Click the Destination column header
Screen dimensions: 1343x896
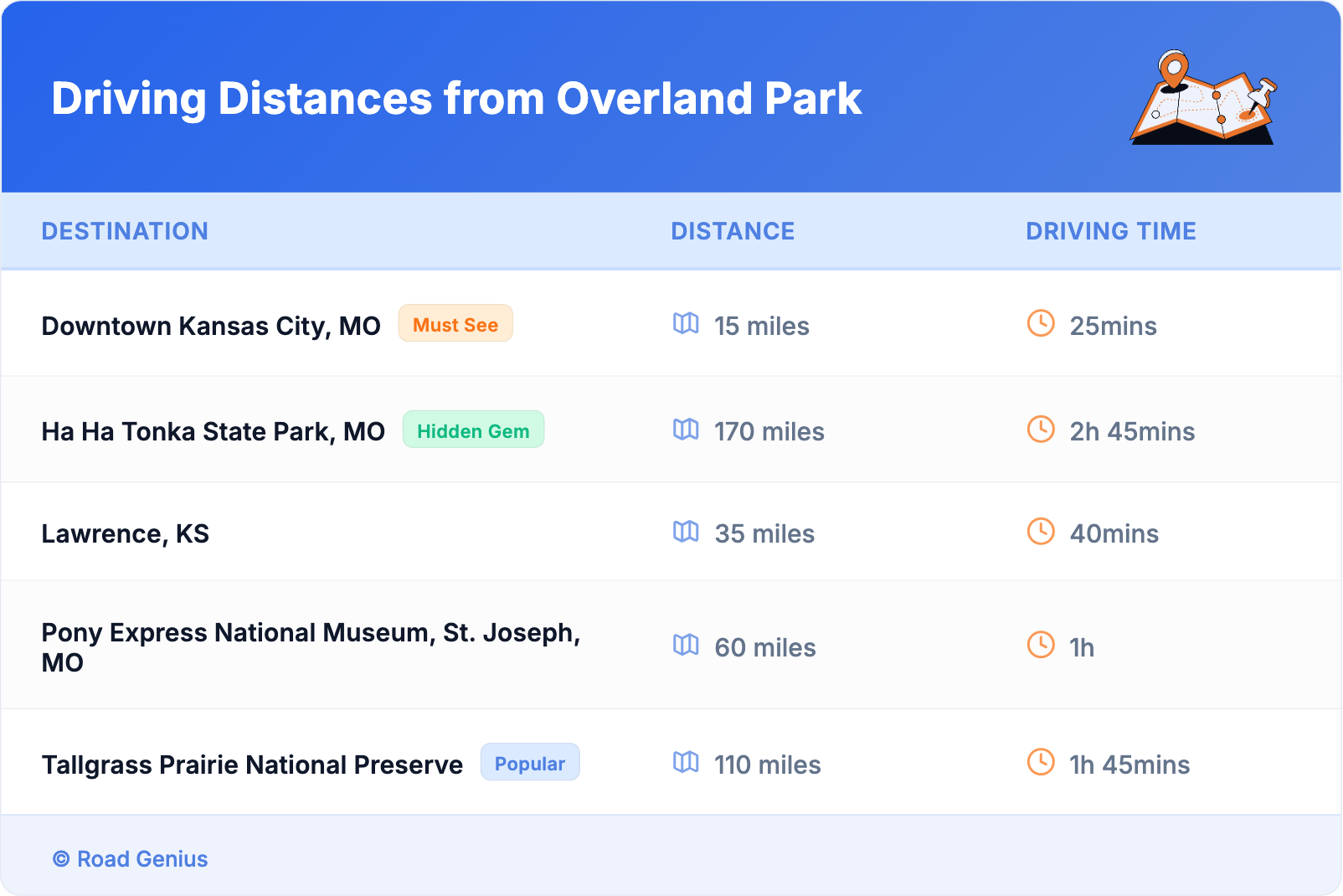(125, 231)
